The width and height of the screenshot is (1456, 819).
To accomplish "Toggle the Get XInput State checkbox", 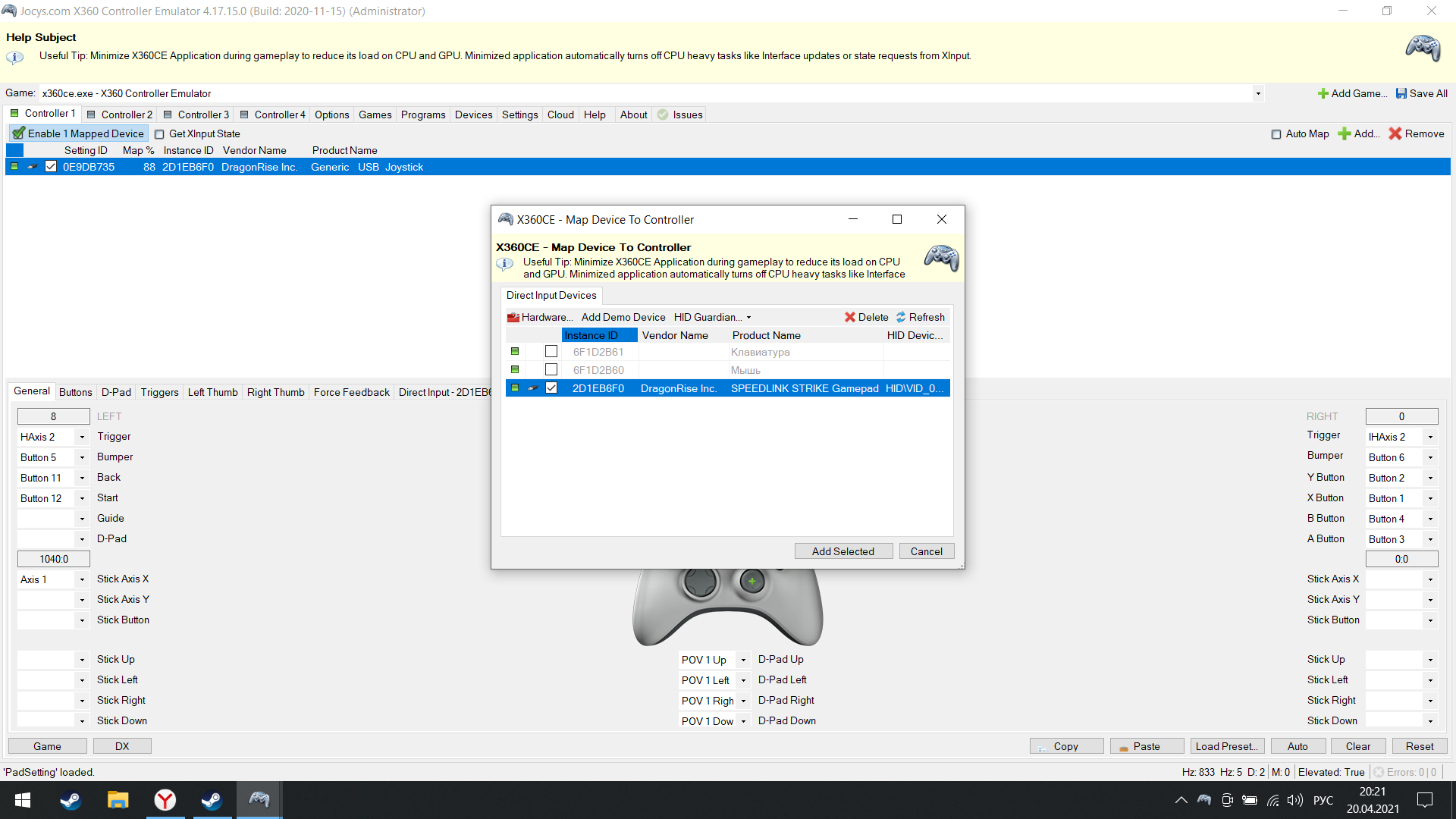I will click(159, 134).
